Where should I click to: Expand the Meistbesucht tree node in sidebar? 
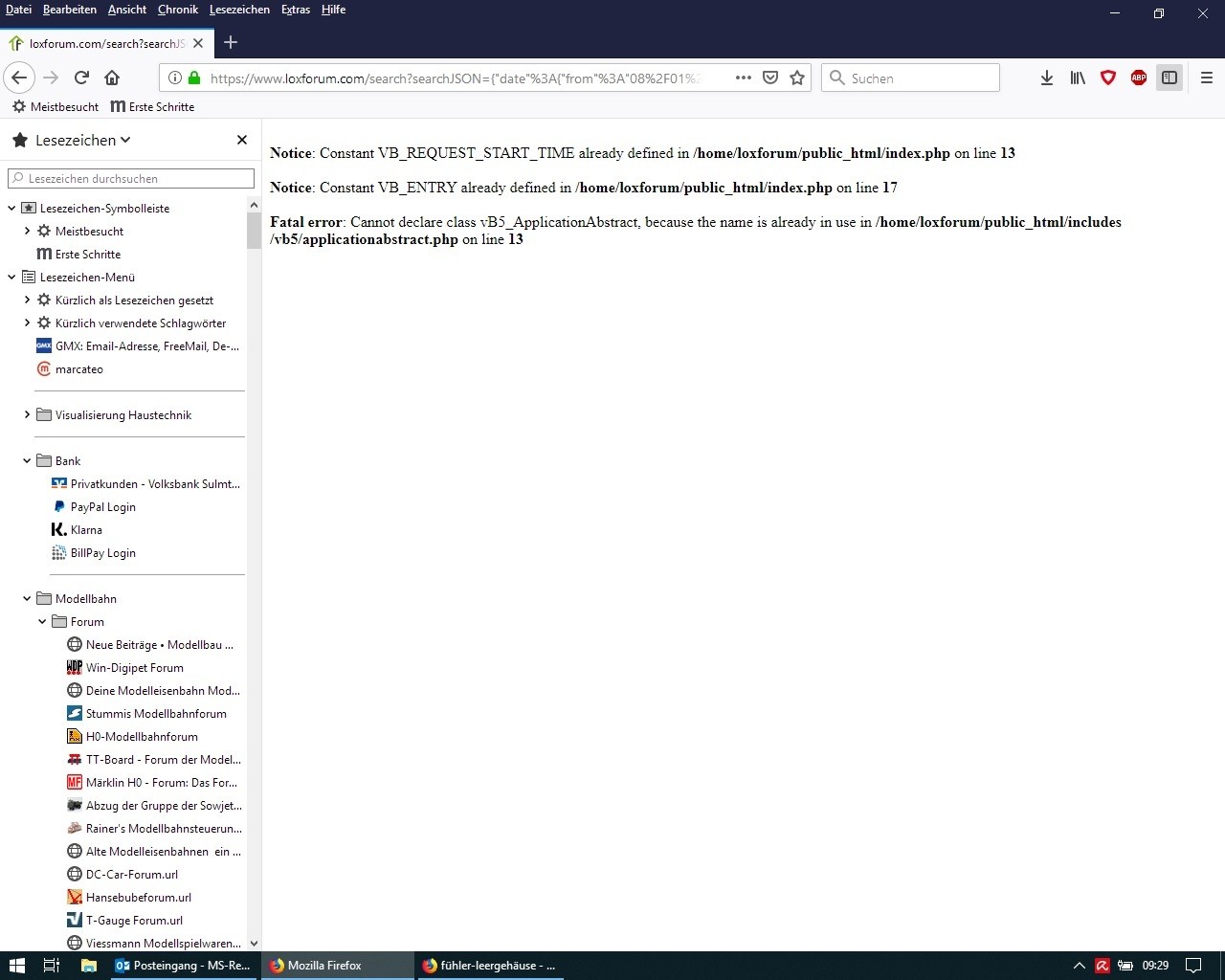click(27, 231)
